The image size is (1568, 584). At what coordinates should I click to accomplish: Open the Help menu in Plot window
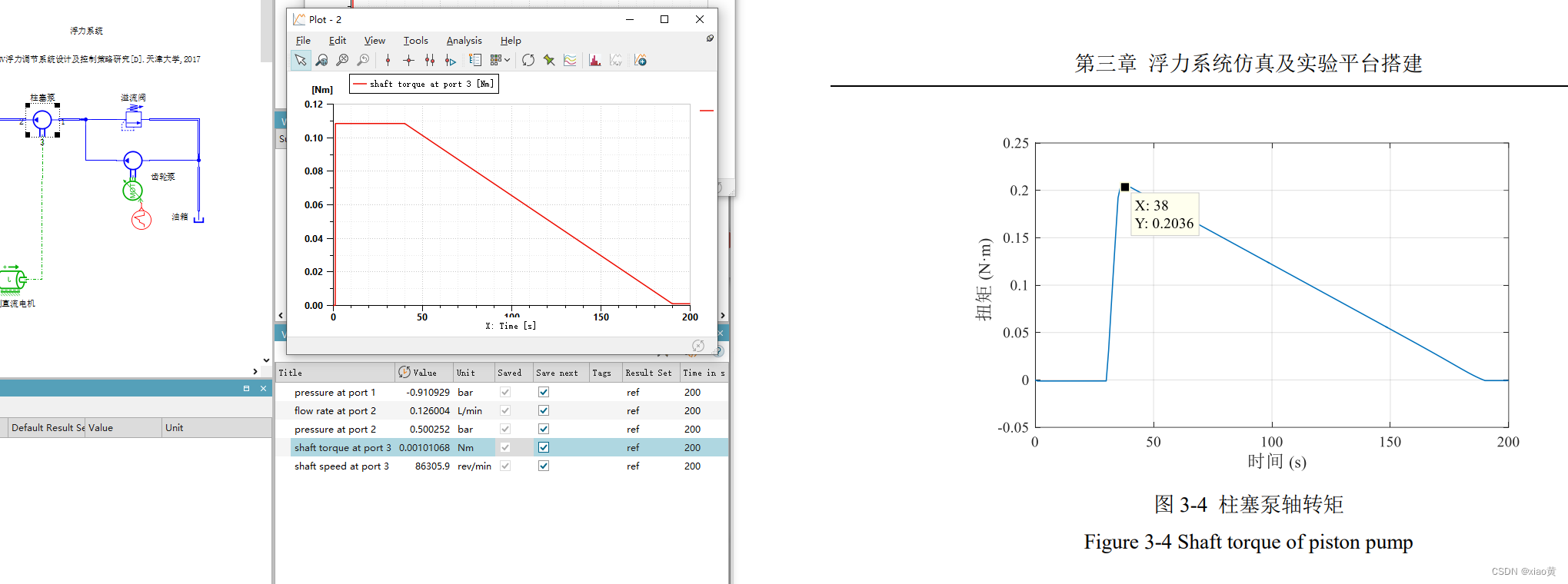tap(511, 41)
